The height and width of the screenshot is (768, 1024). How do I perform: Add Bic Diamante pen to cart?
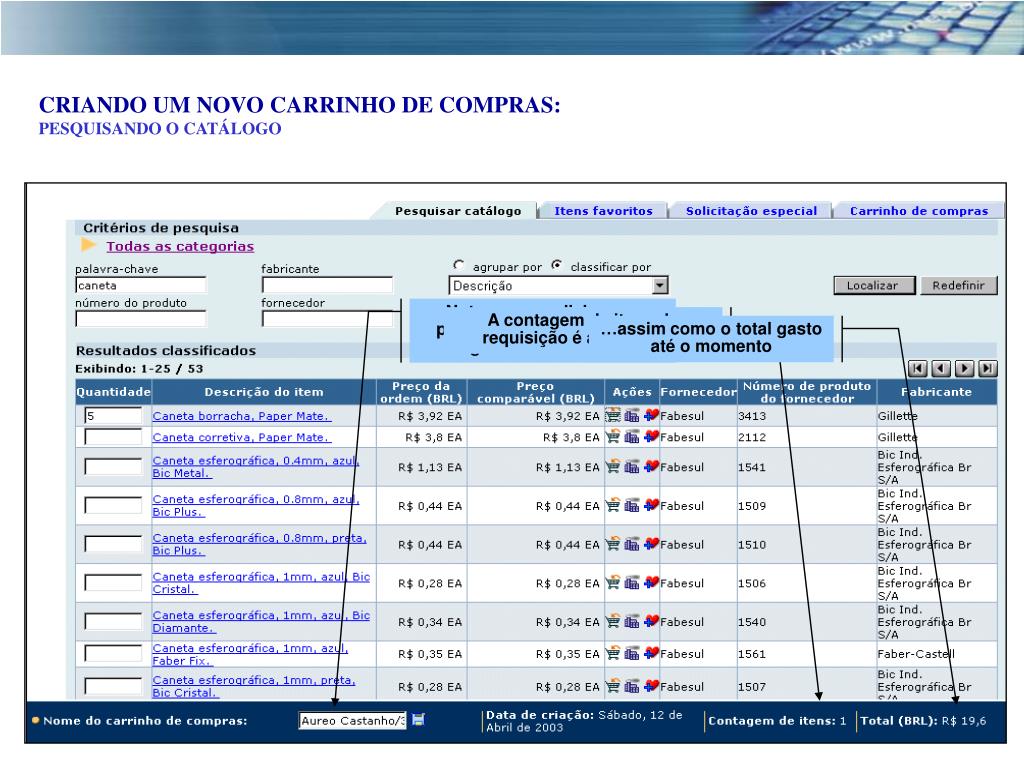click(x=613, y=622)
